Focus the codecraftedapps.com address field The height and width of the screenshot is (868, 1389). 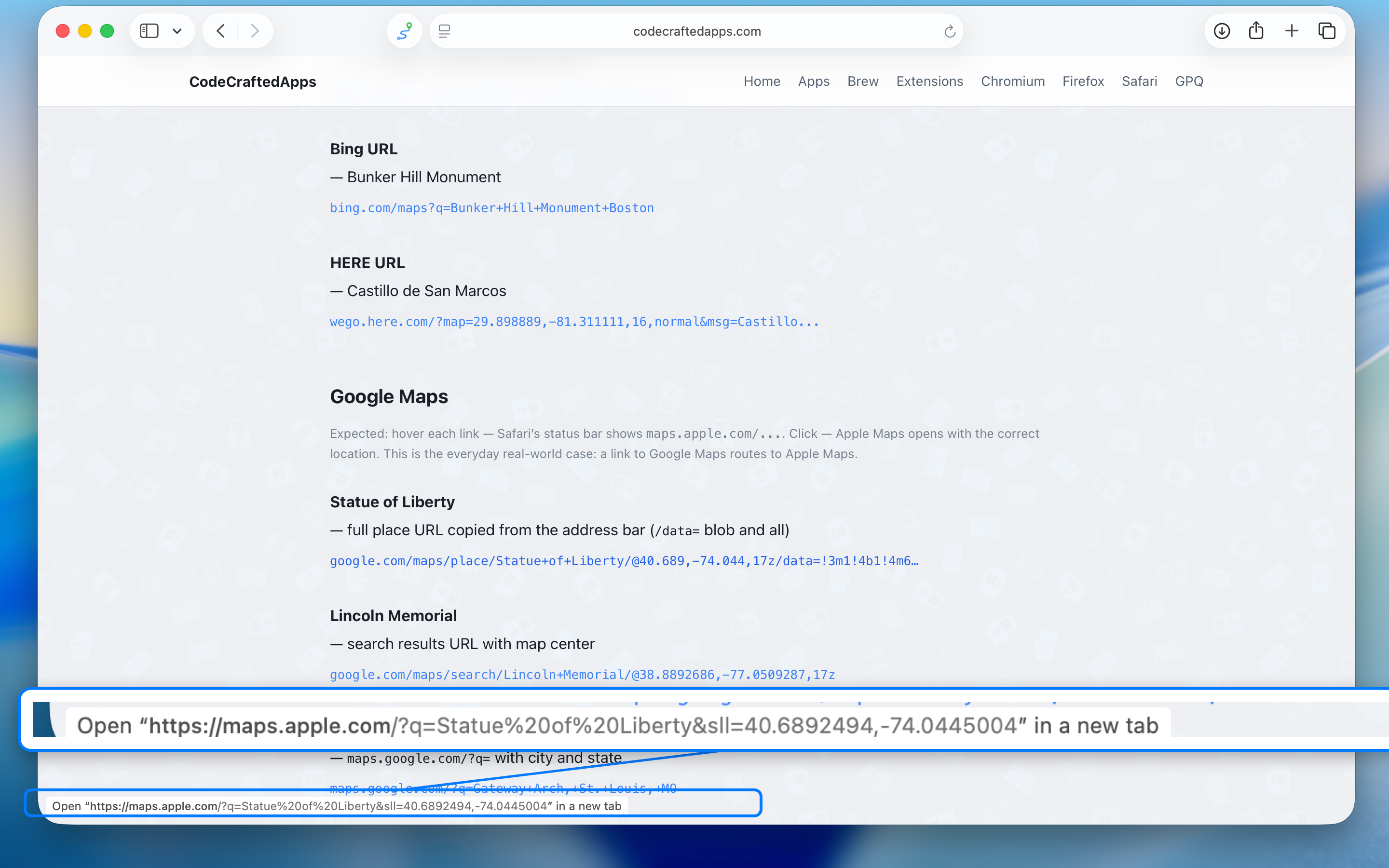[696, 31]
